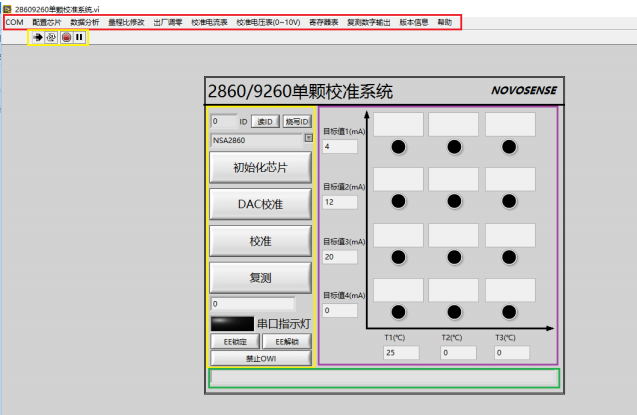Click the Run Continuously toolbar icon
Viewport: 637px width, 415px height.
[50, 37]
